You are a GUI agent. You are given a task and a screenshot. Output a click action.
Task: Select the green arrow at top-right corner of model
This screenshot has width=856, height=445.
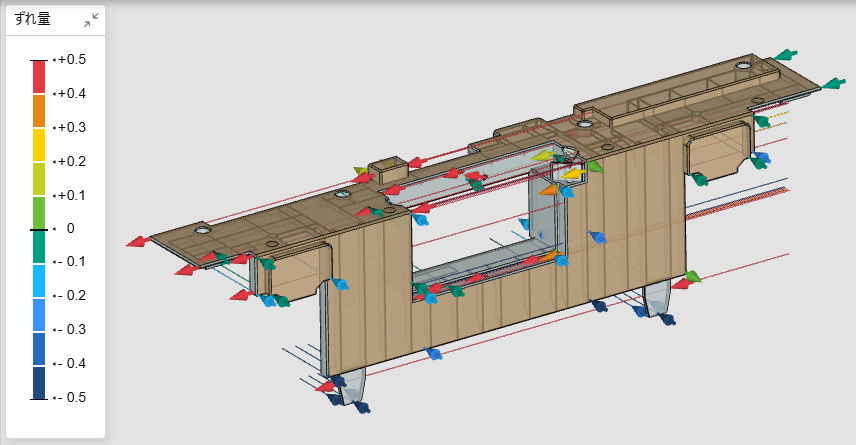pyautogui.click(x=788, y=55)
